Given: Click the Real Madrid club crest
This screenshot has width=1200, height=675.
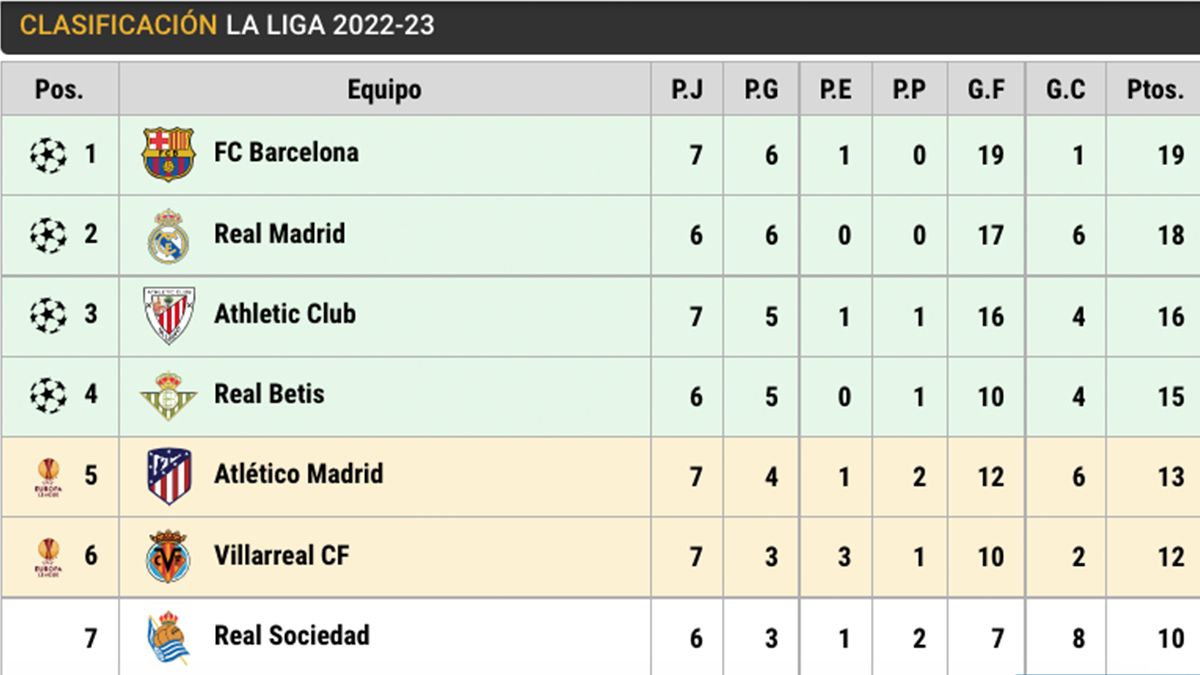Looking at the screenshot, I should coord(168,236).
